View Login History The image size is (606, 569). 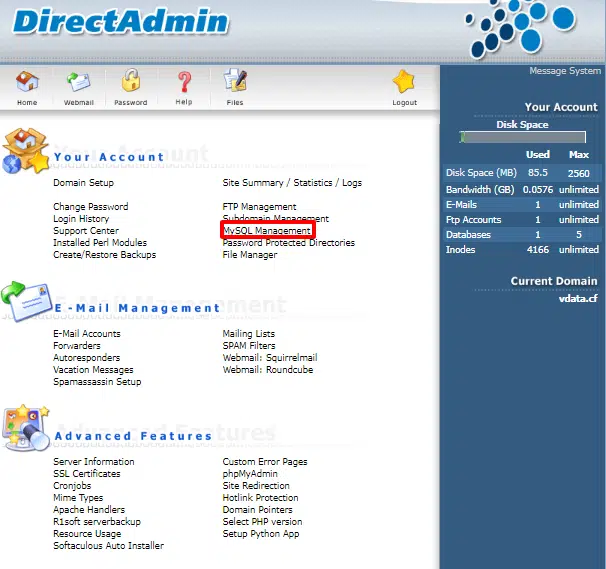click(x=81, y=218)
